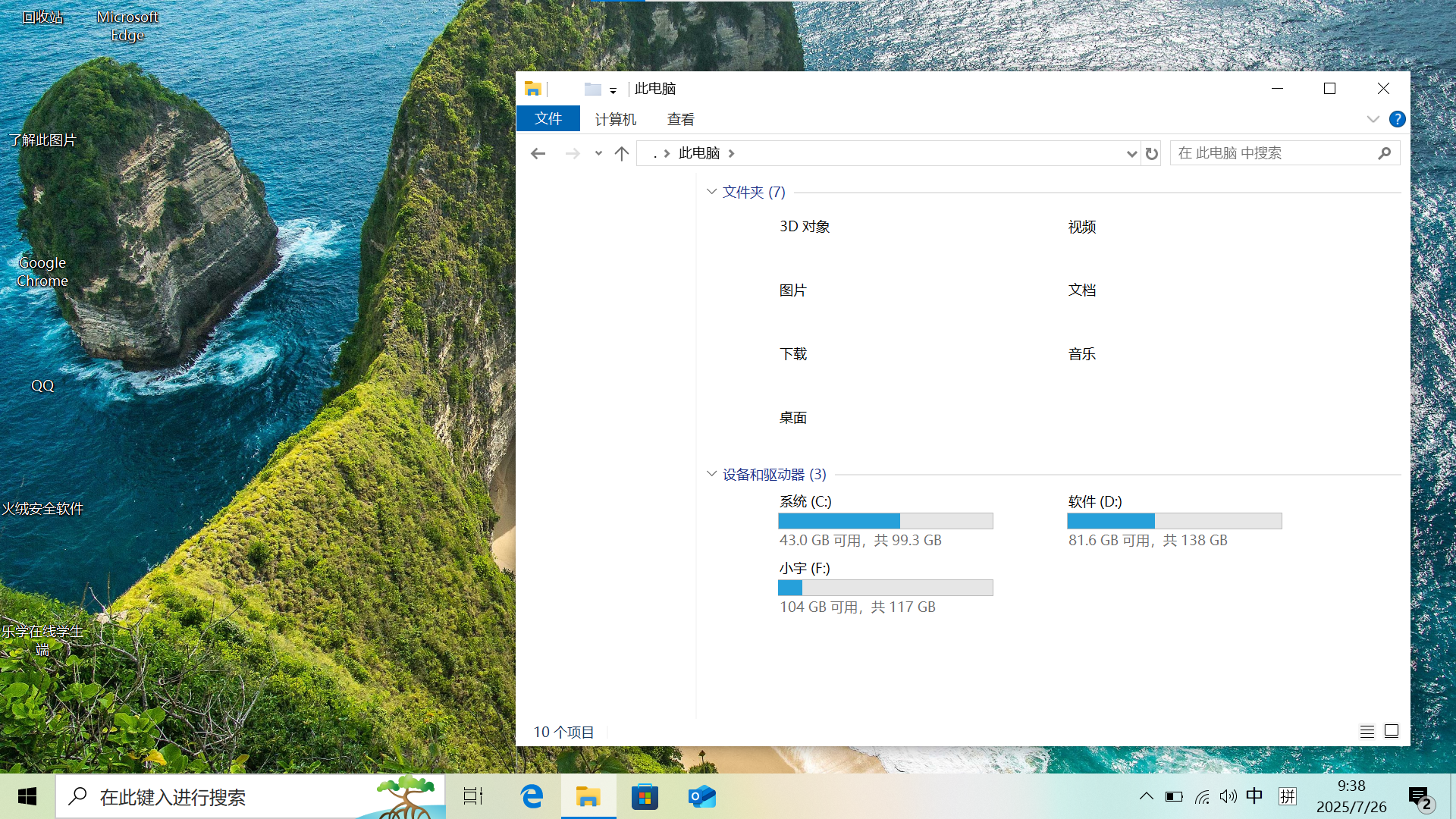
Task: Expand the ribbon with the chevron
Action: pos(1373,119)
